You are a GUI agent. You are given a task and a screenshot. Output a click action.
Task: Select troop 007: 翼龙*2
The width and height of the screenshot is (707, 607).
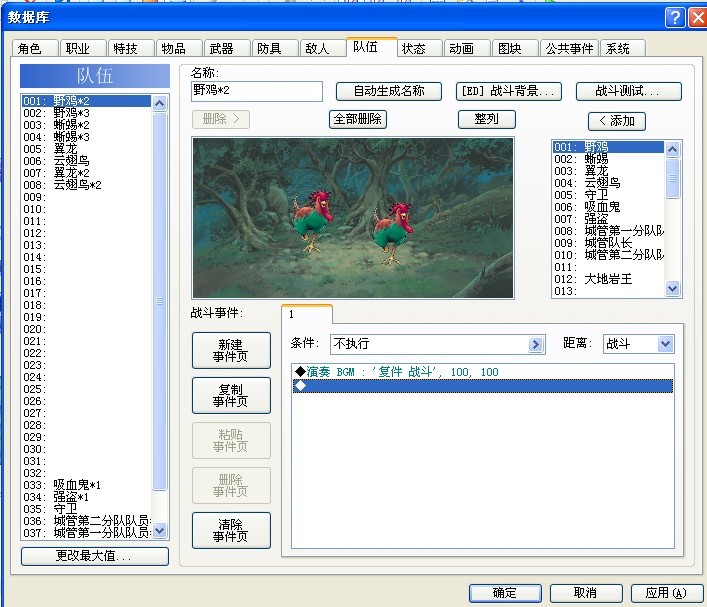[x=86, y=173]
